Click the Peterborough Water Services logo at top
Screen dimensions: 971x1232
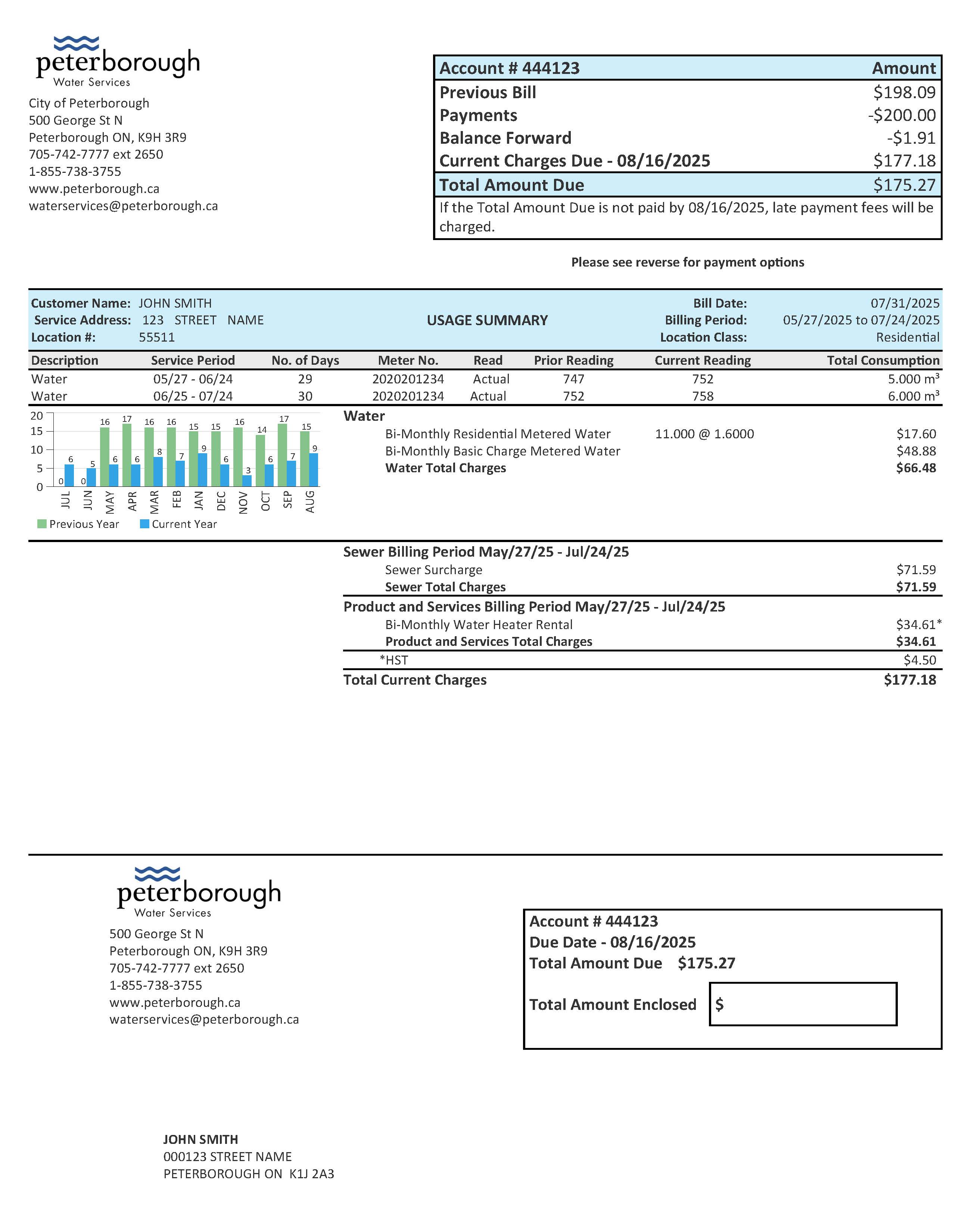pyautogui.click(x=118, y=61)
